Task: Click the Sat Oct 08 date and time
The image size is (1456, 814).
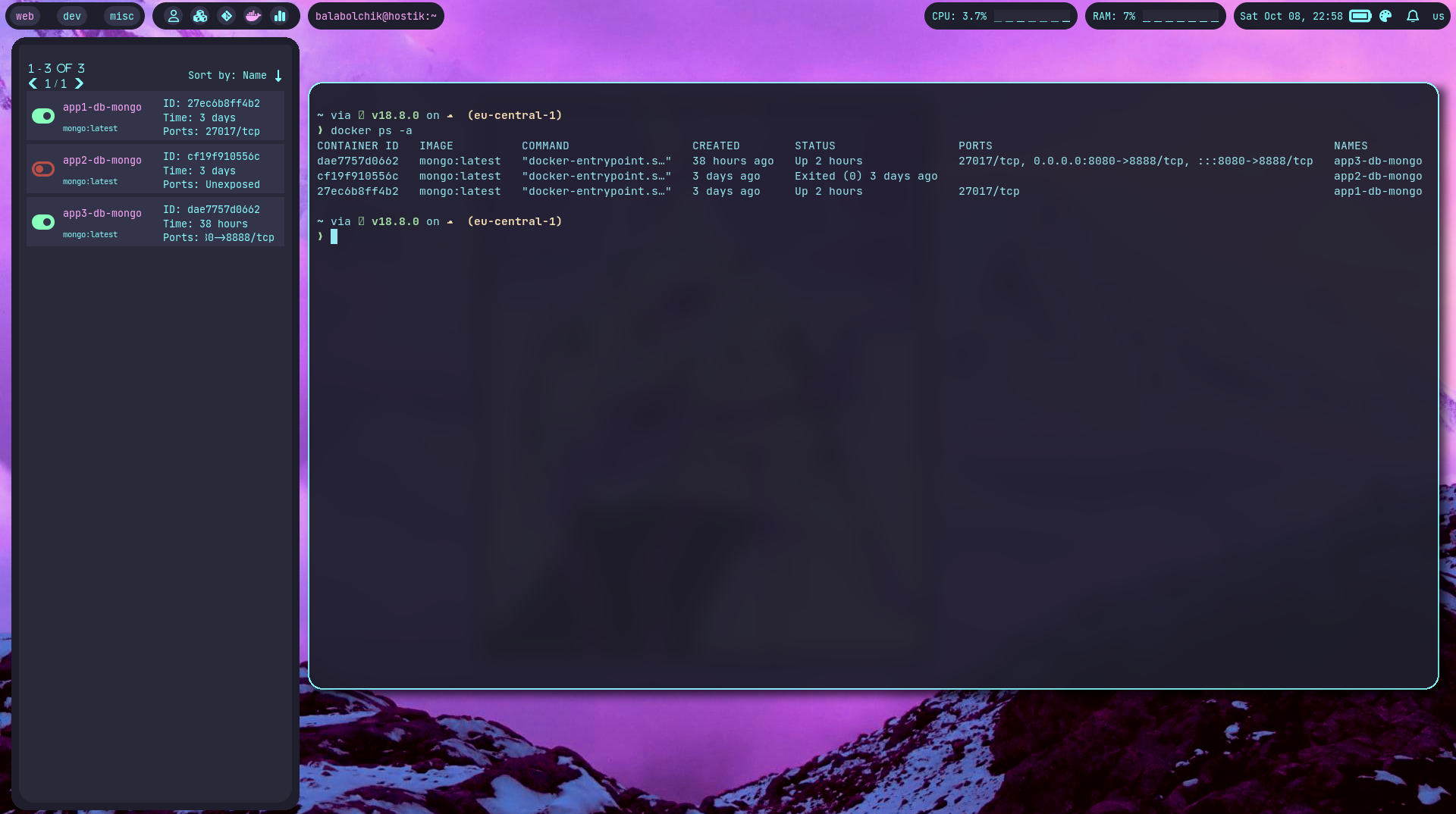Action: tap(1291, 16)
